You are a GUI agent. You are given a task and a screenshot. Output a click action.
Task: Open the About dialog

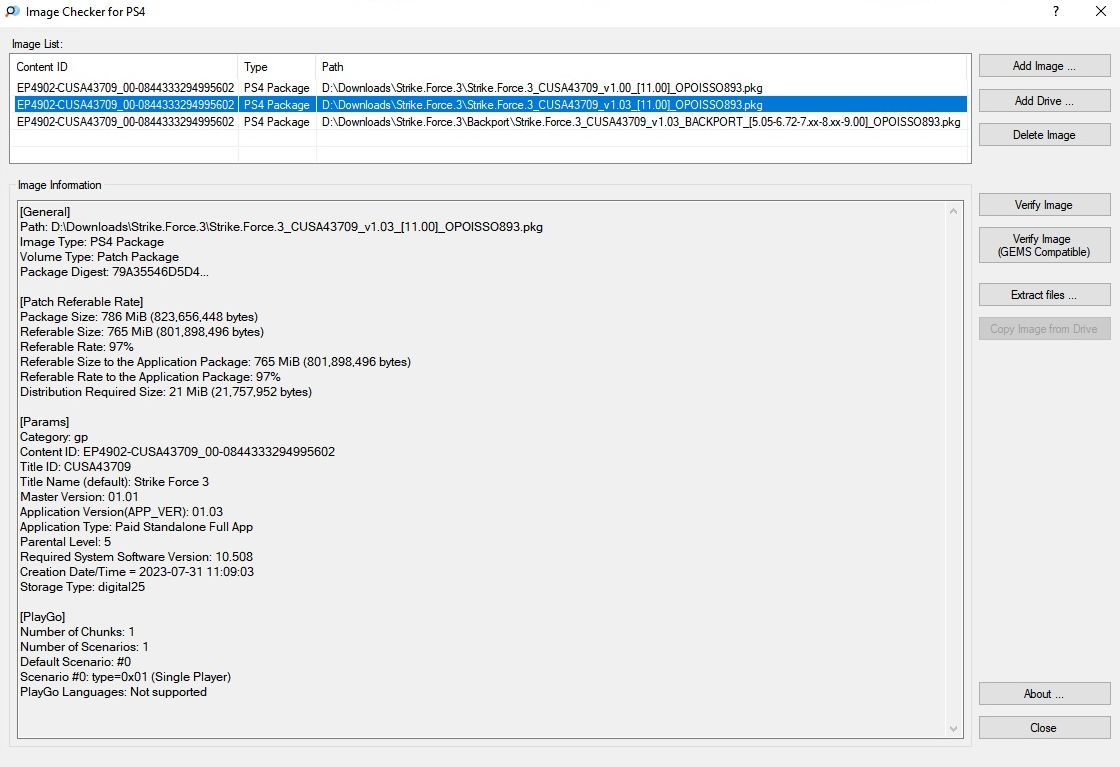(1044, 694)
